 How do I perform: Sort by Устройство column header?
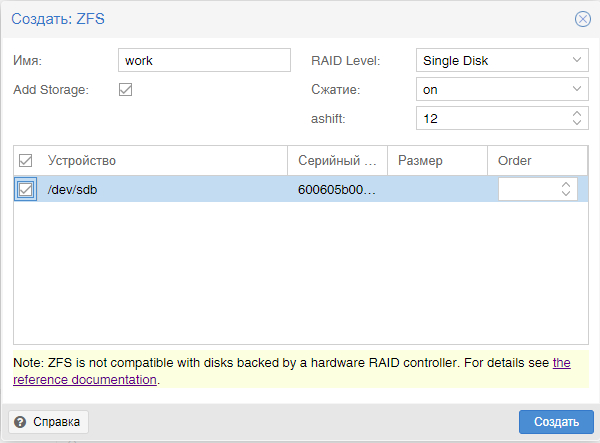click(161, 161)
